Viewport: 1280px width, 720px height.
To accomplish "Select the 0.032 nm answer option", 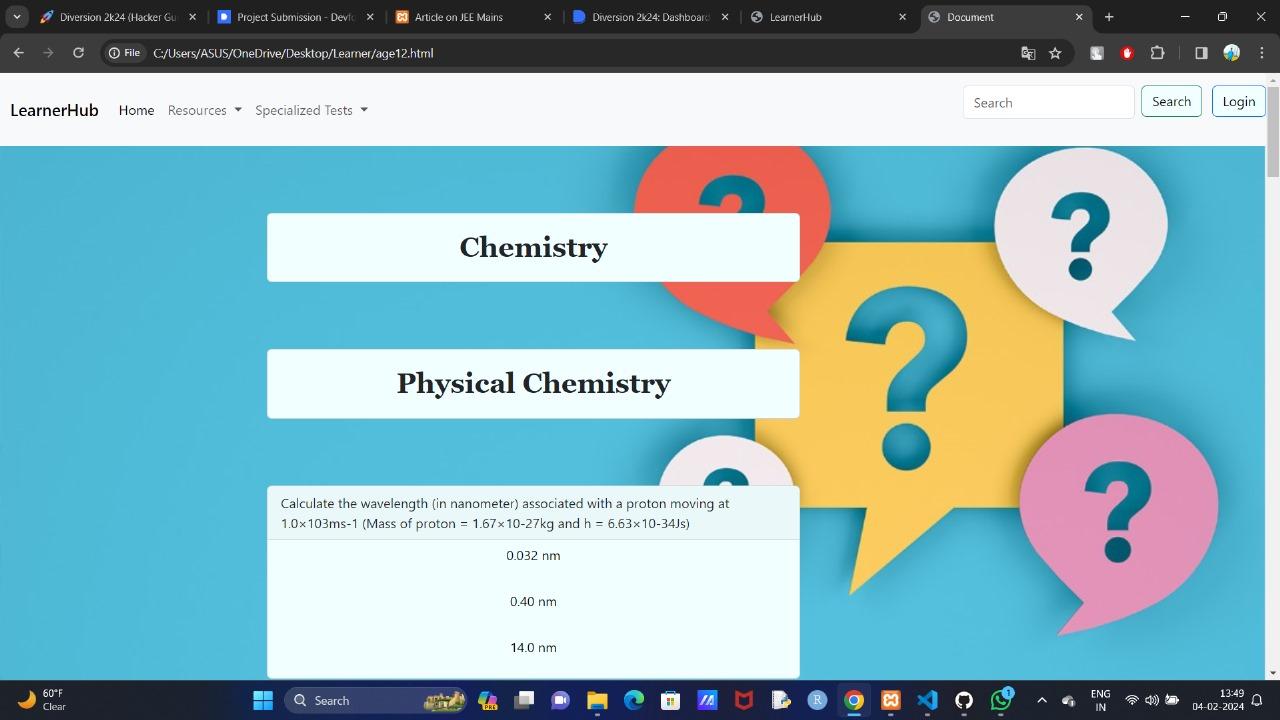I will [x=533, y=555].
